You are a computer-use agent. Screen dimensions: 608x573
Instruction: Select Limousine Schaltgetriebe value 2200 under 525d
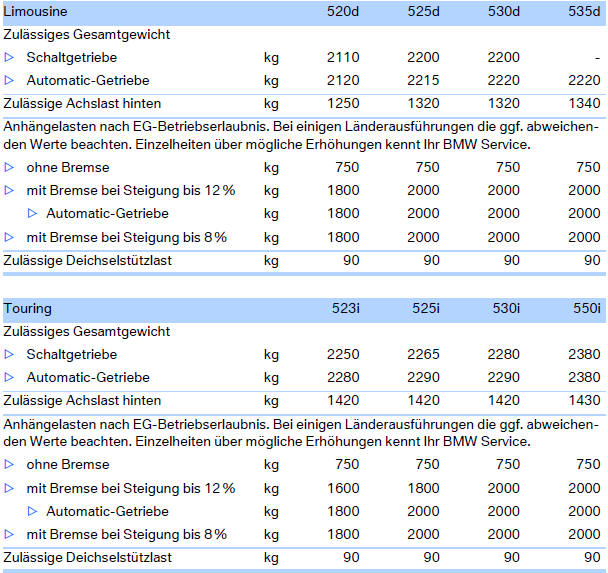(x=423, y=57)
